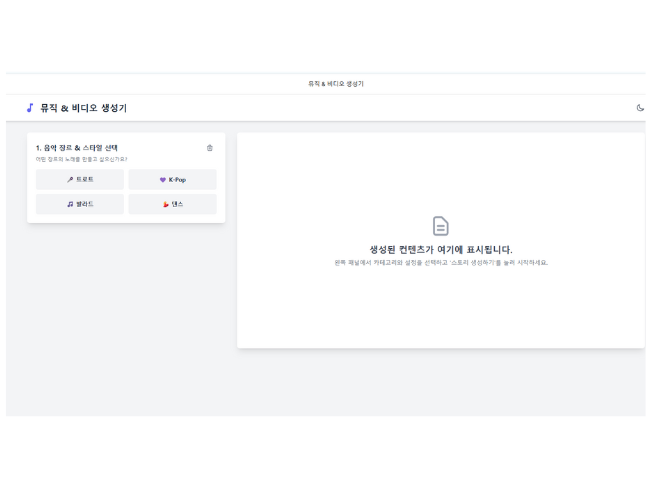Click the document icon in empty panel
Viewport: 652px width, 488px height.
pyautogui.click(x=440, y=226)
